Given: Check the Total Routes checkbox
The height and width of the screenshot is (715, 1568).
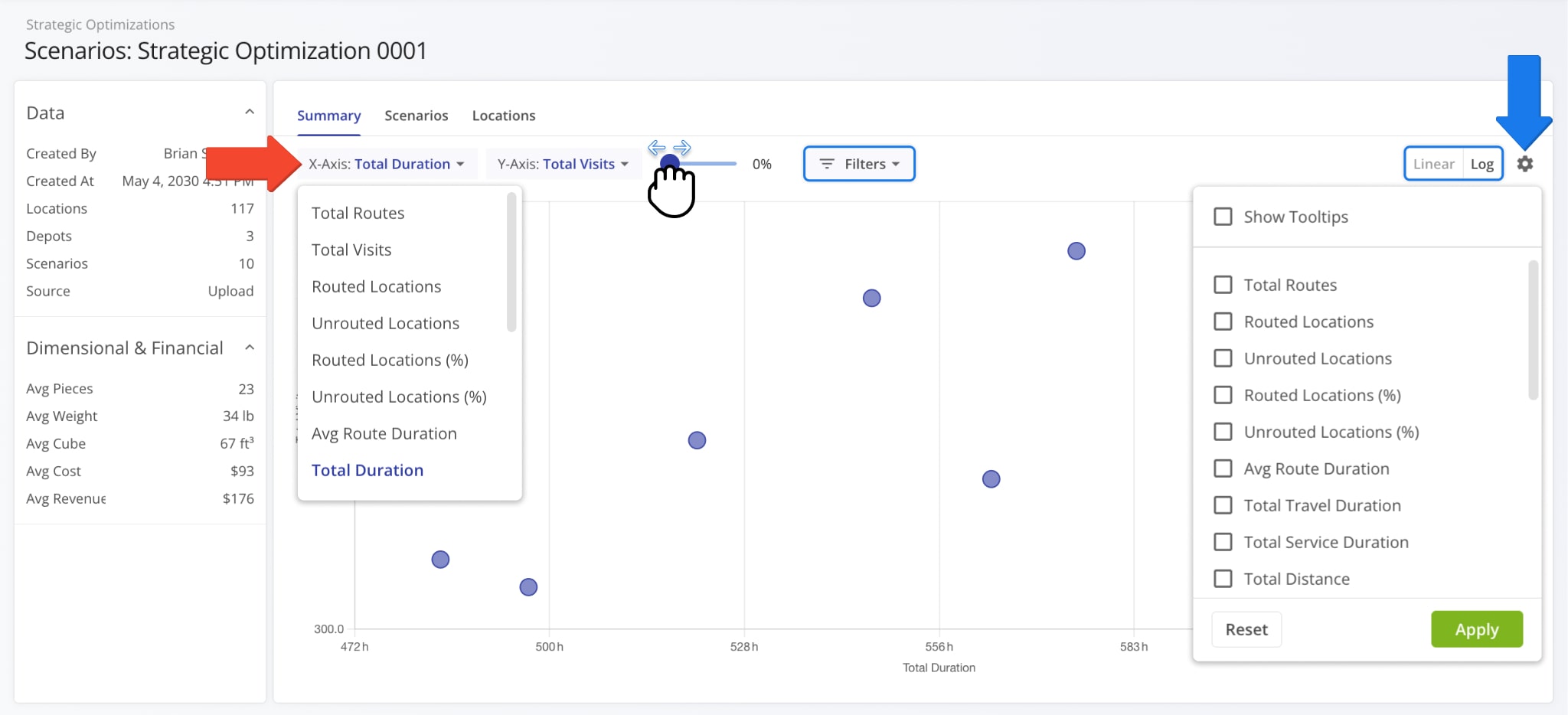Looking at the screenshot, I should tap(1223, 285).
